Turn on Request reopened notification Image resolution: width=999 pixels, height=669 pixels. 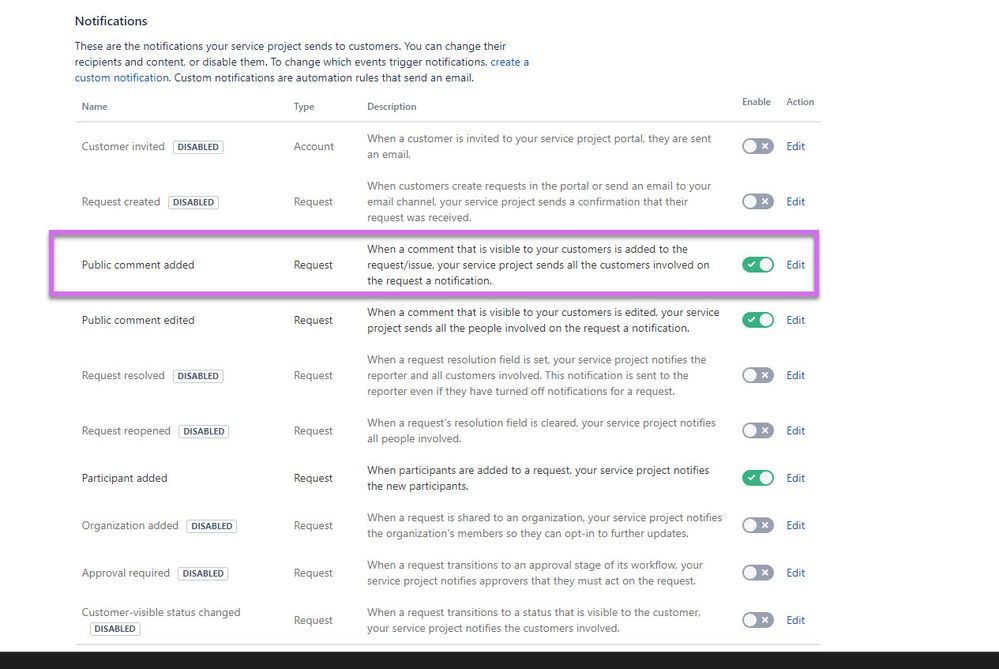coord(758,431)
